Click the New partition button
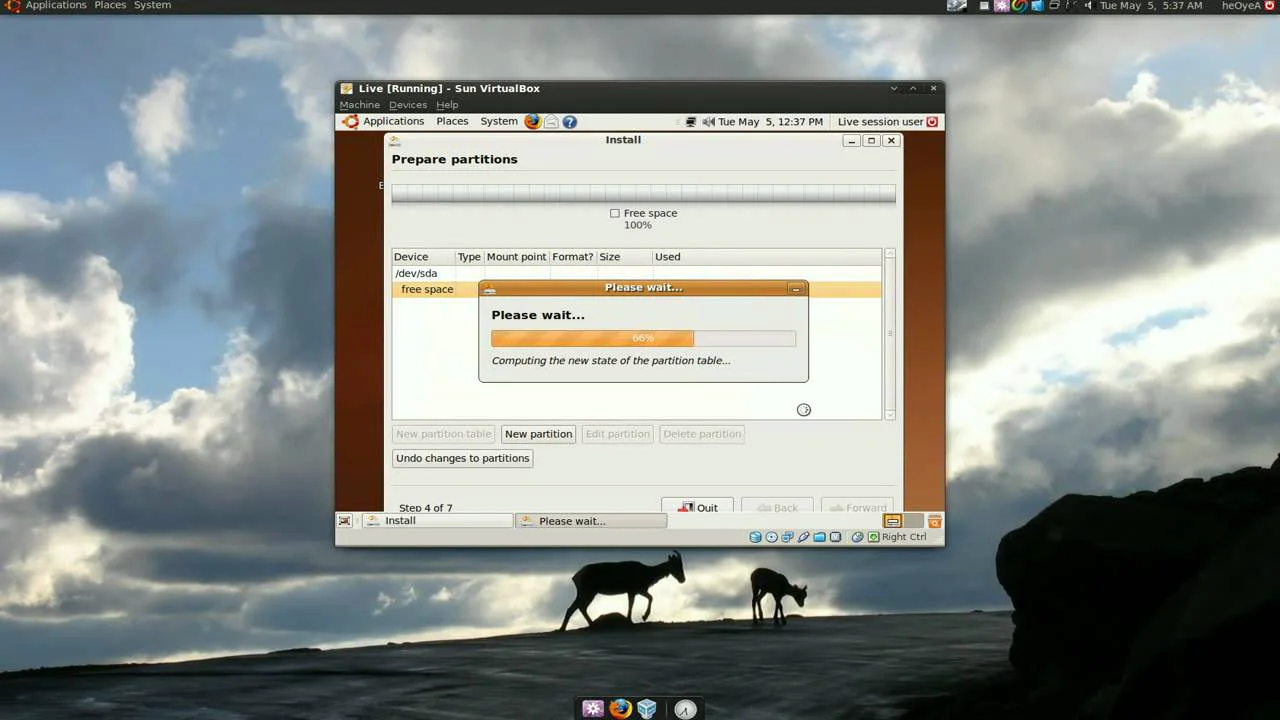 point(538,434)
